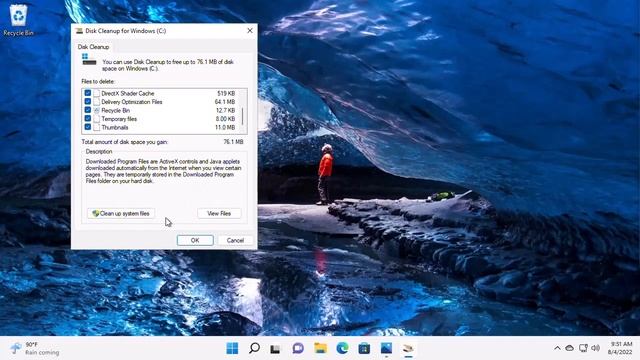
Task: Open the weather widget showing 90°F
Action: (x=35, y=348)
